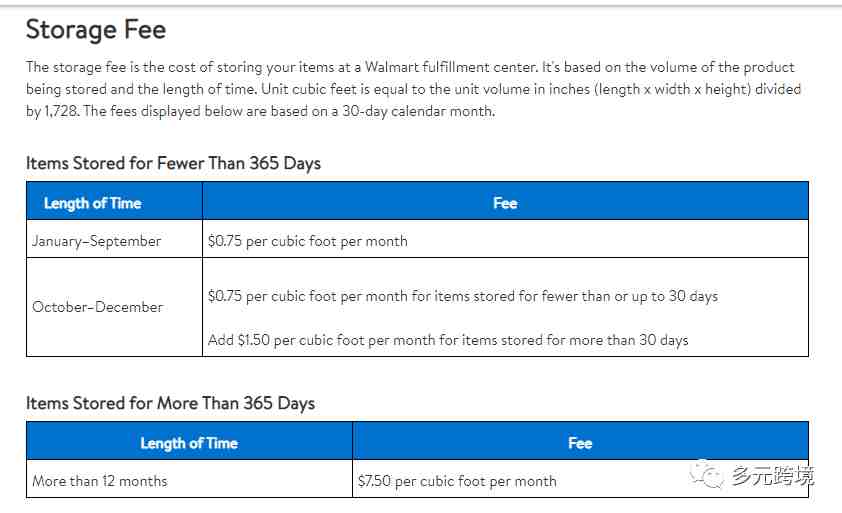Select the Fee header in the first table
Screen dimensions: 842x513
pos(505,203)
